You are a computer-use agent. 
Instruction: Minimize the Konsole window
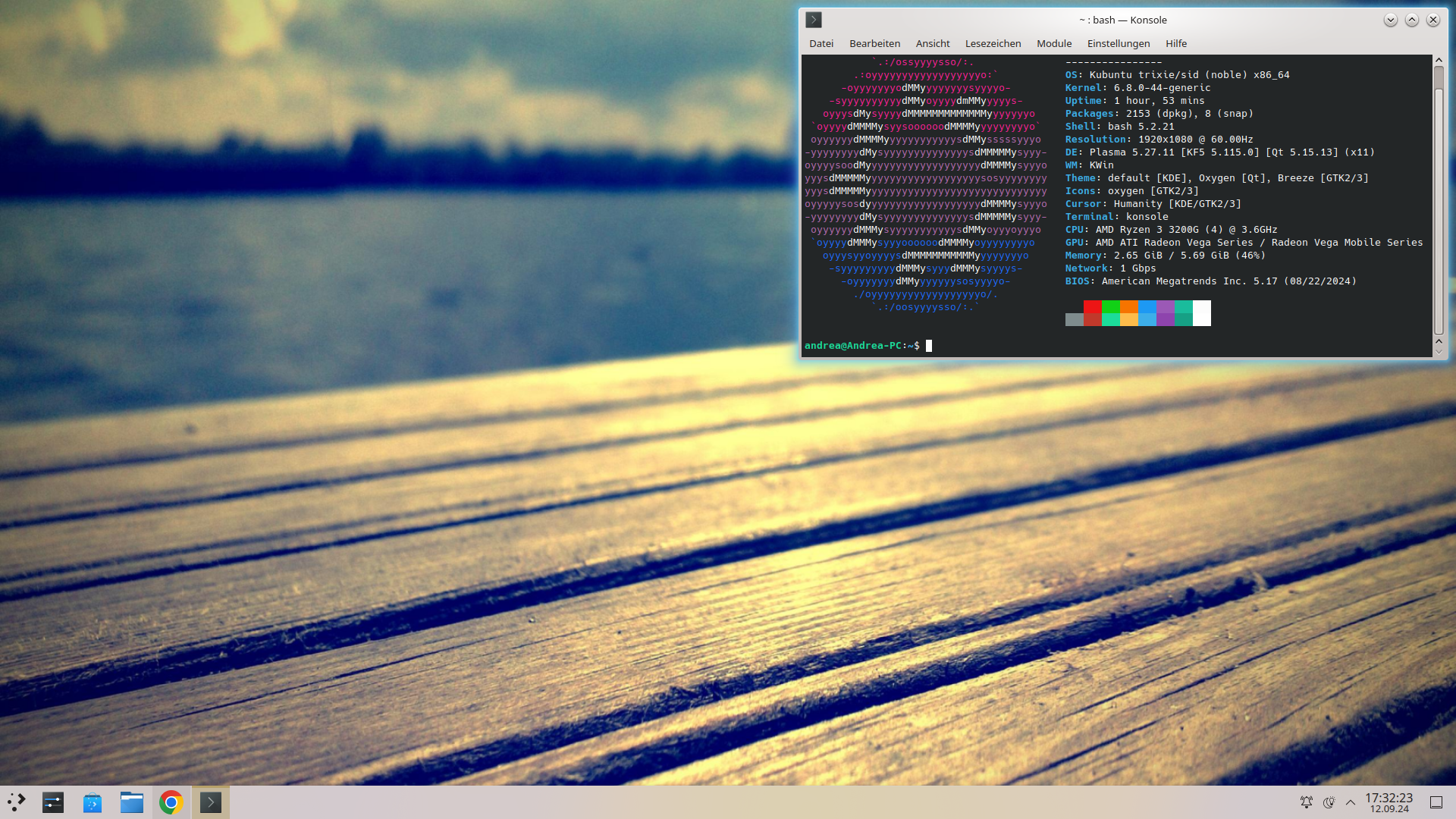point(1390,20)
